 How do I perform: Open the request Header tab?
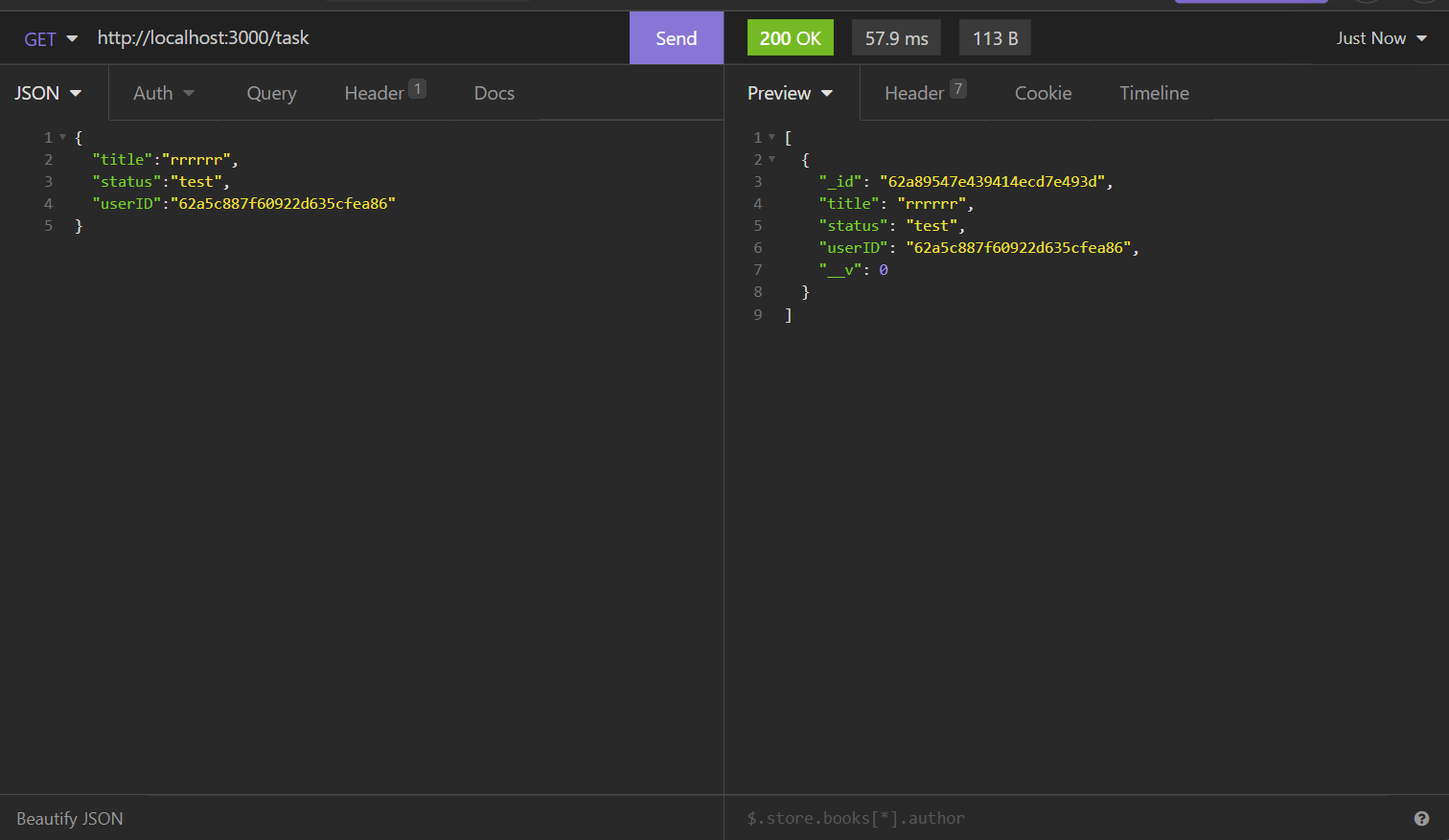click(x=384, y=93)
